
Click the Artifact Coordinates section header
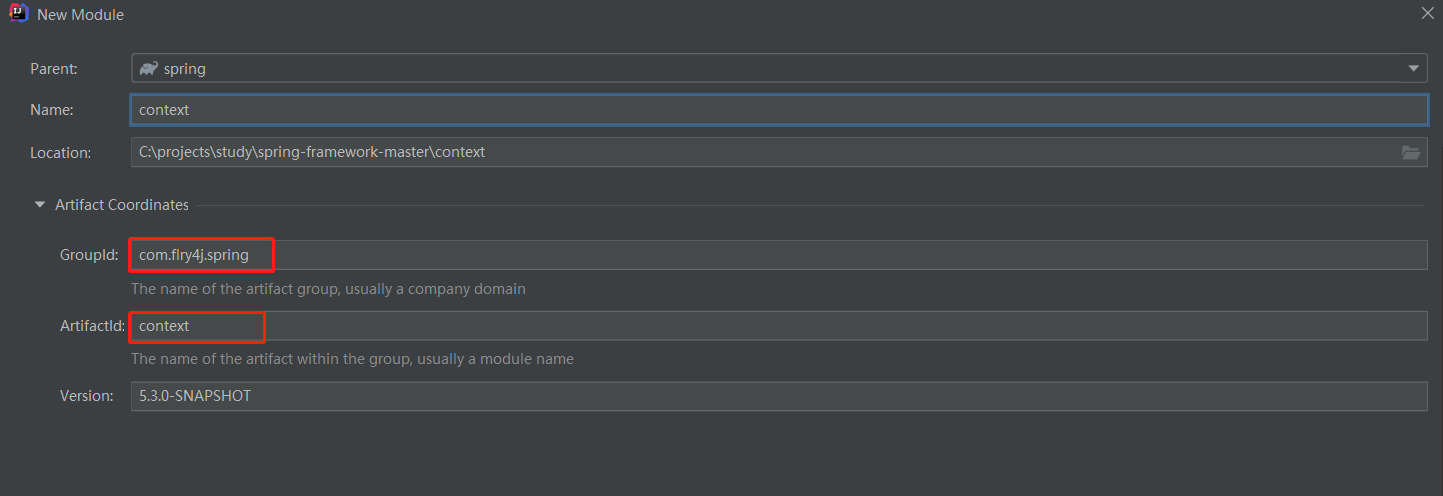(122, 205)
